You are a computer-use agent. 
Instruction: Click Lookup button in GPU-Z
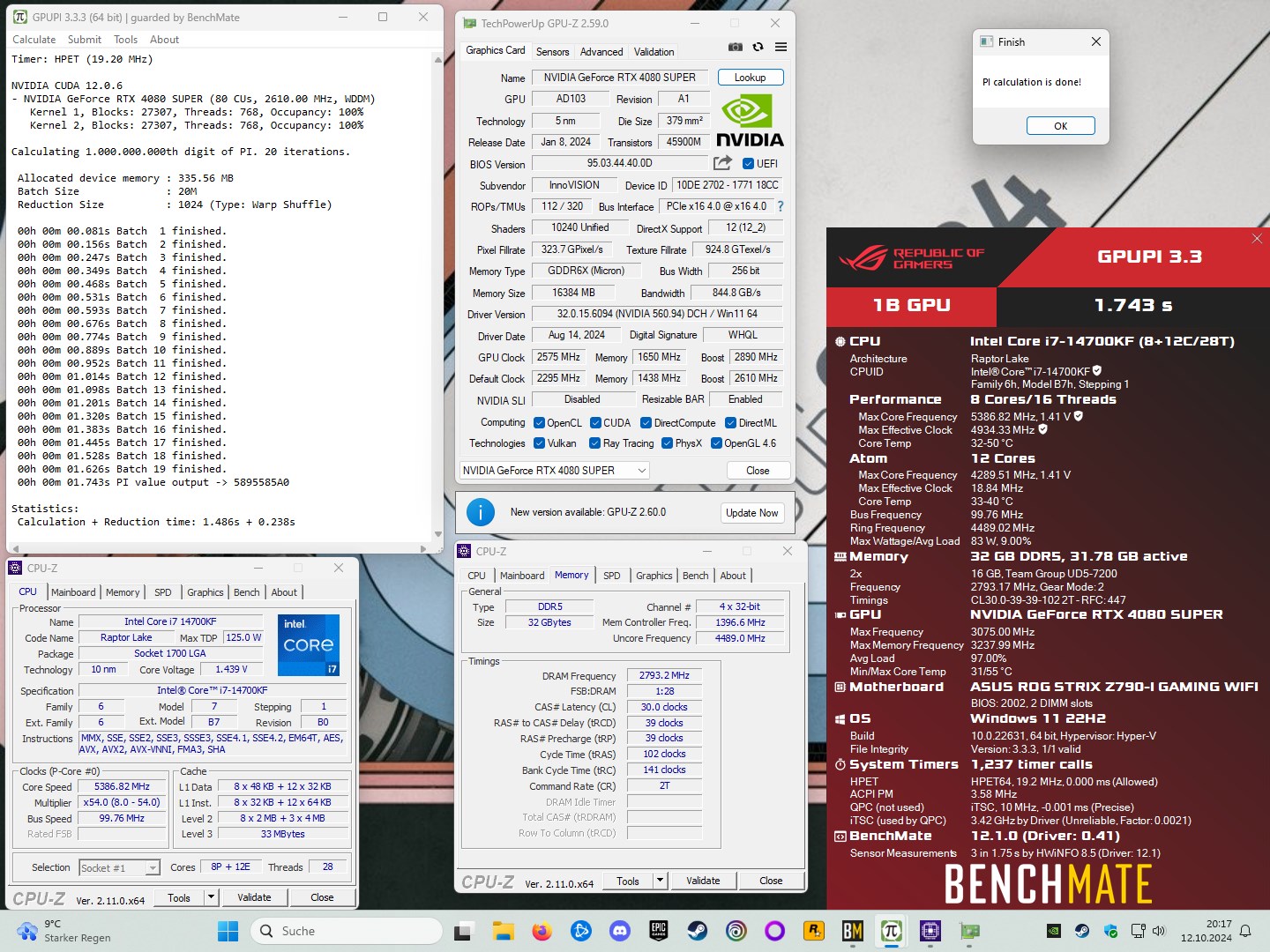pyautogui.click(x=751, y=78)
